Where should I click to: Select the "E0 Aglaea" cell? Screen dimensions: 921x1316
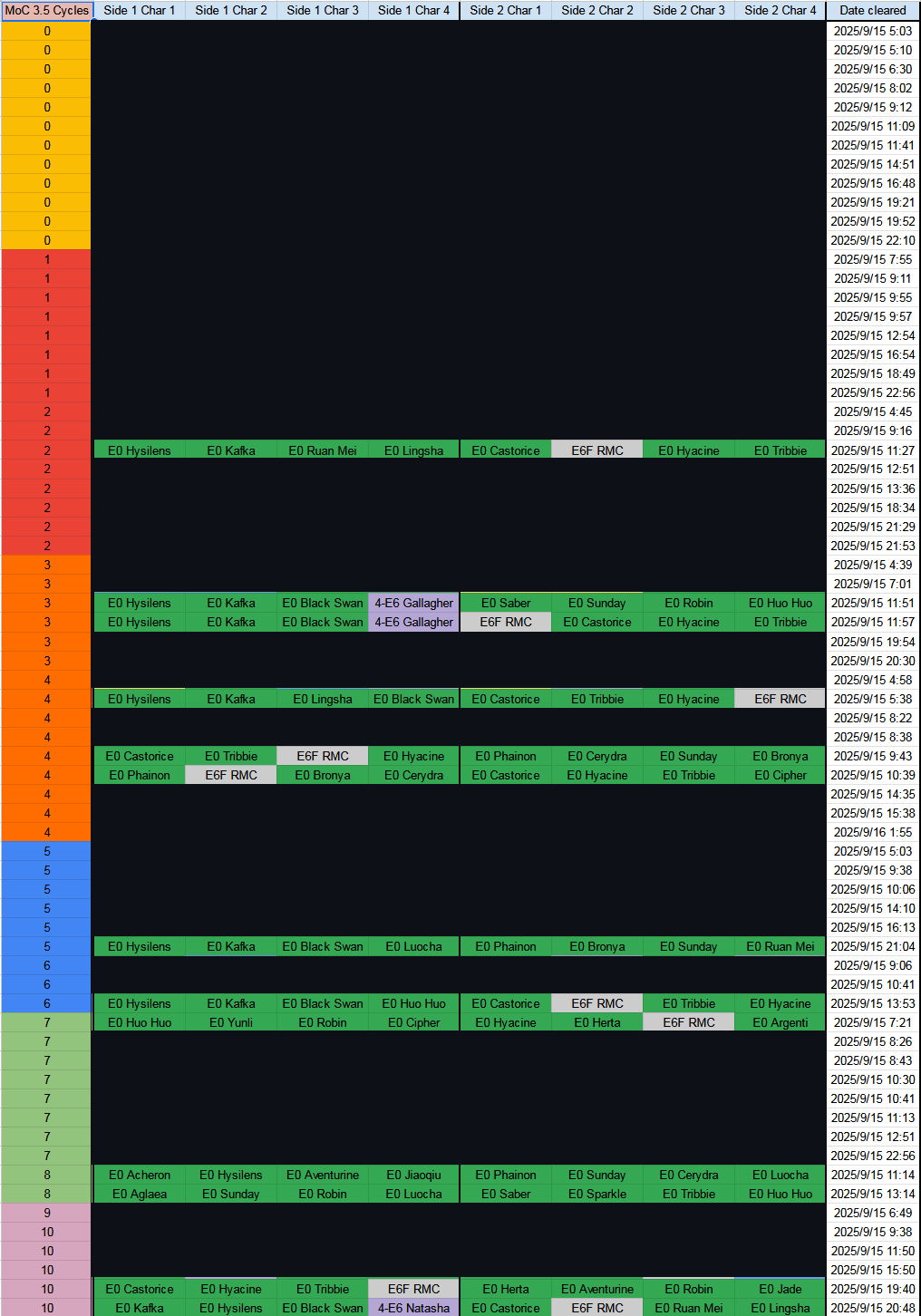(x=140, y=1194)
